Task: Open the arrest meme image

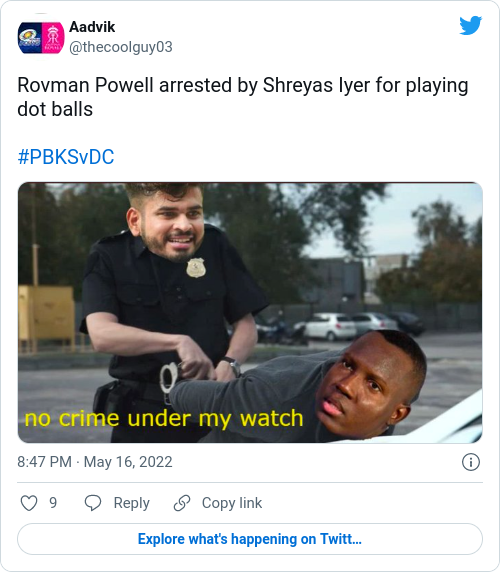Action: click(x=250, y=313)
